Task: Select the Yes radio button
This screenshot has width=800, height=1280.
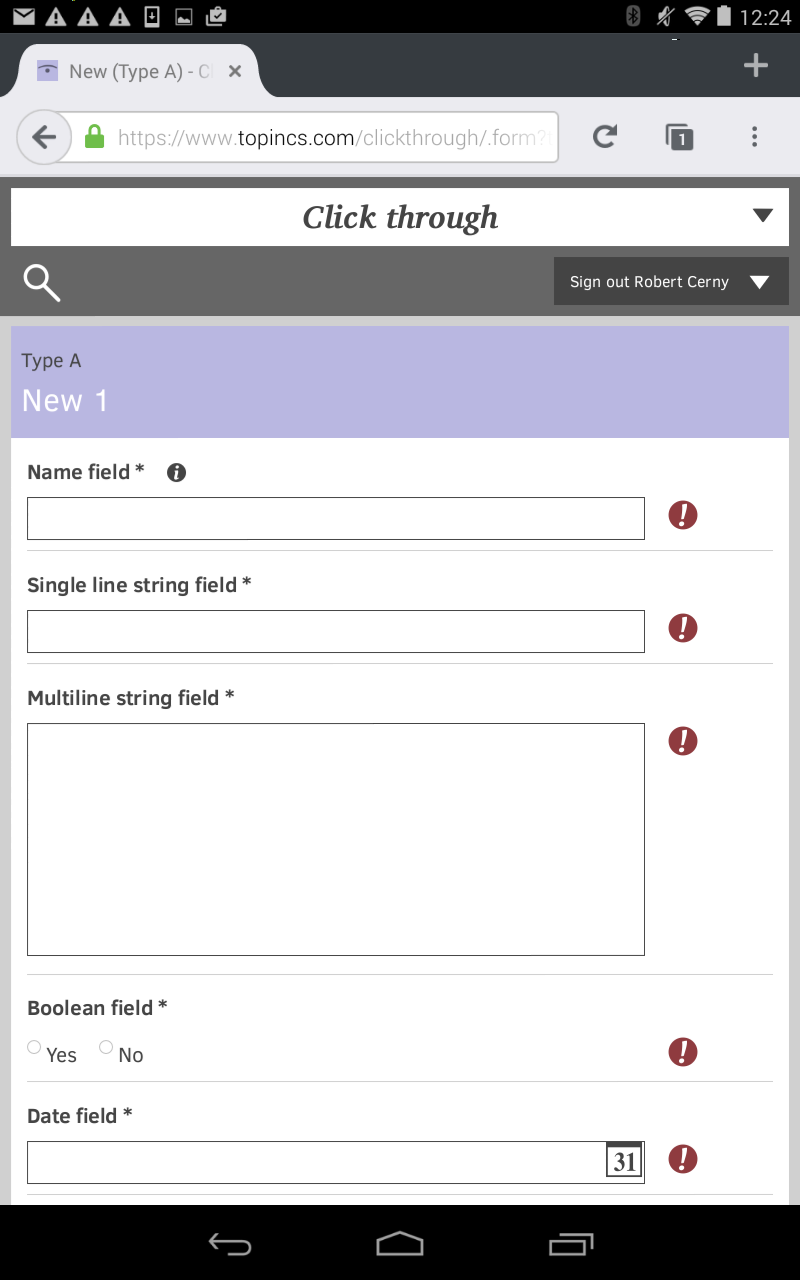Action: coord(35,1048)
